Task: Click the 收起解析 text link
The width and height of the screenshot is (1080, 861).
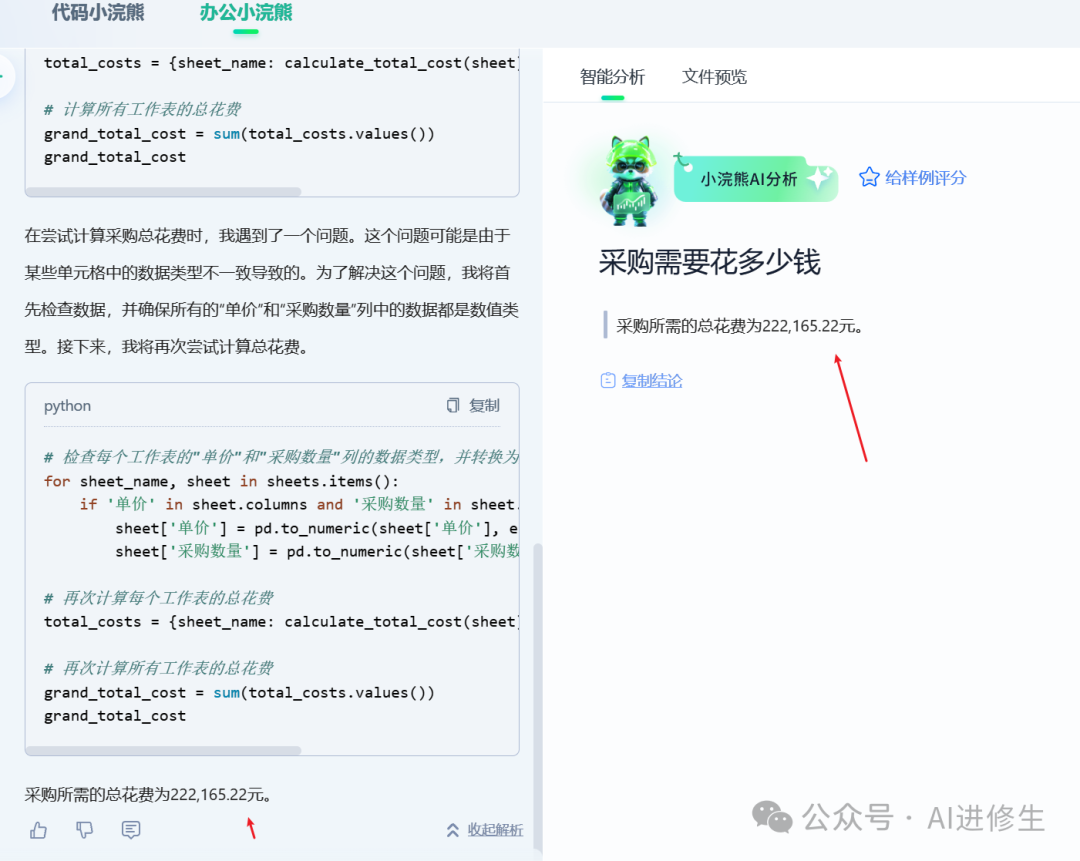Action: coord(495,830)
